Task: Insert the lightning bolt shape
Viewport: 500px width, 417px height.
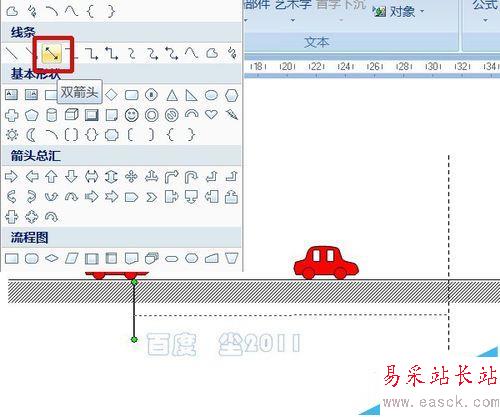Action: coord(232,115)
